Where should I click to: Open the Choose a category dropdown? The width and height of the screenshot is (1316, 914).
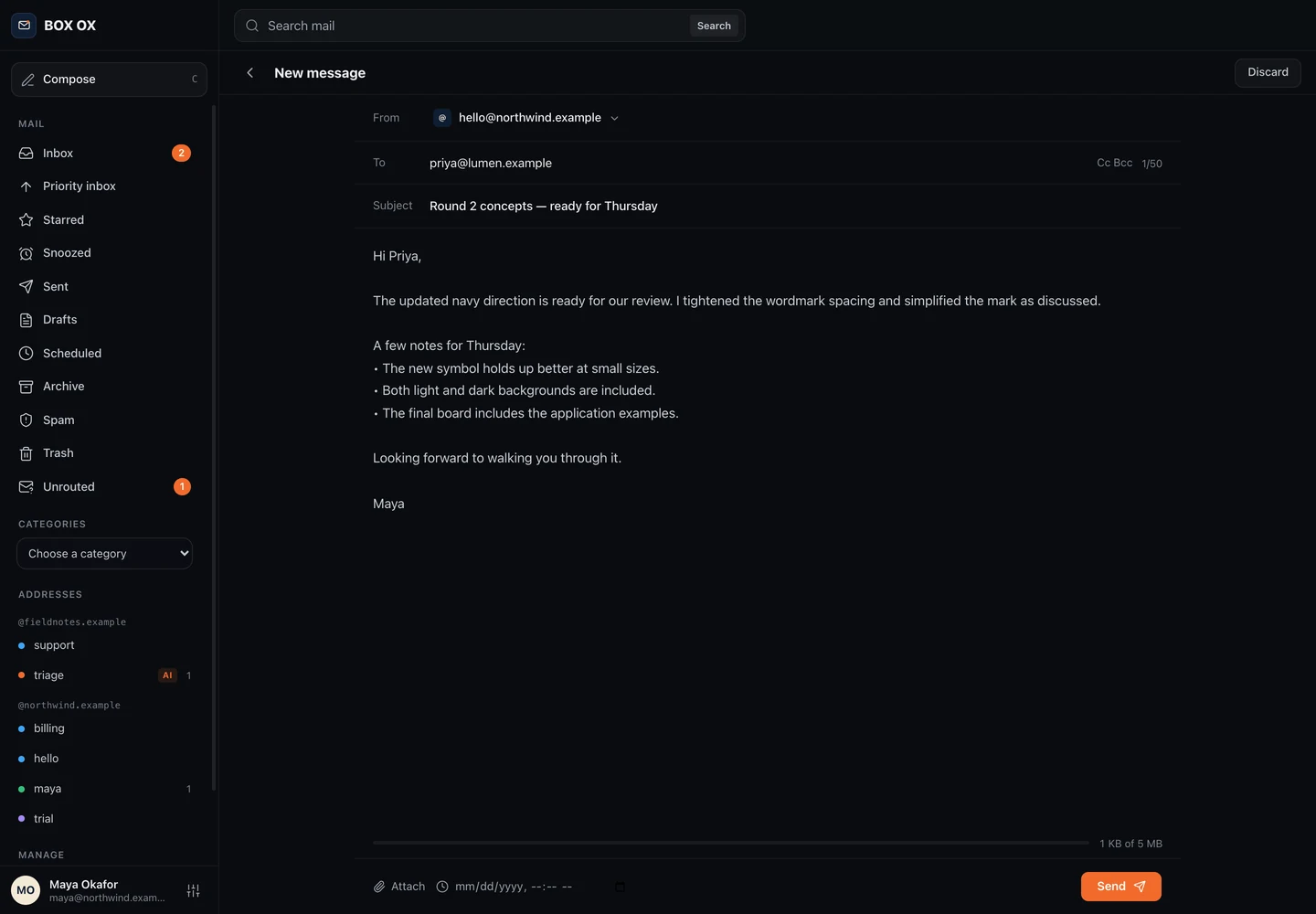[104, 554]
